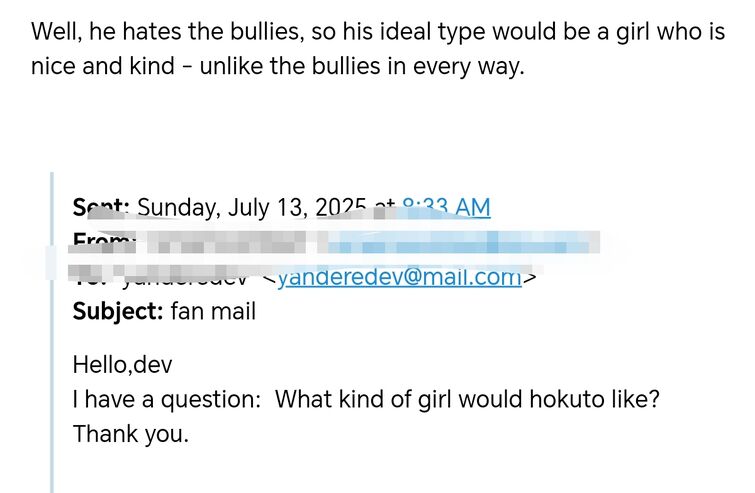
Task: Click the 'Sunday, July 13' date text
Action: 221,208
